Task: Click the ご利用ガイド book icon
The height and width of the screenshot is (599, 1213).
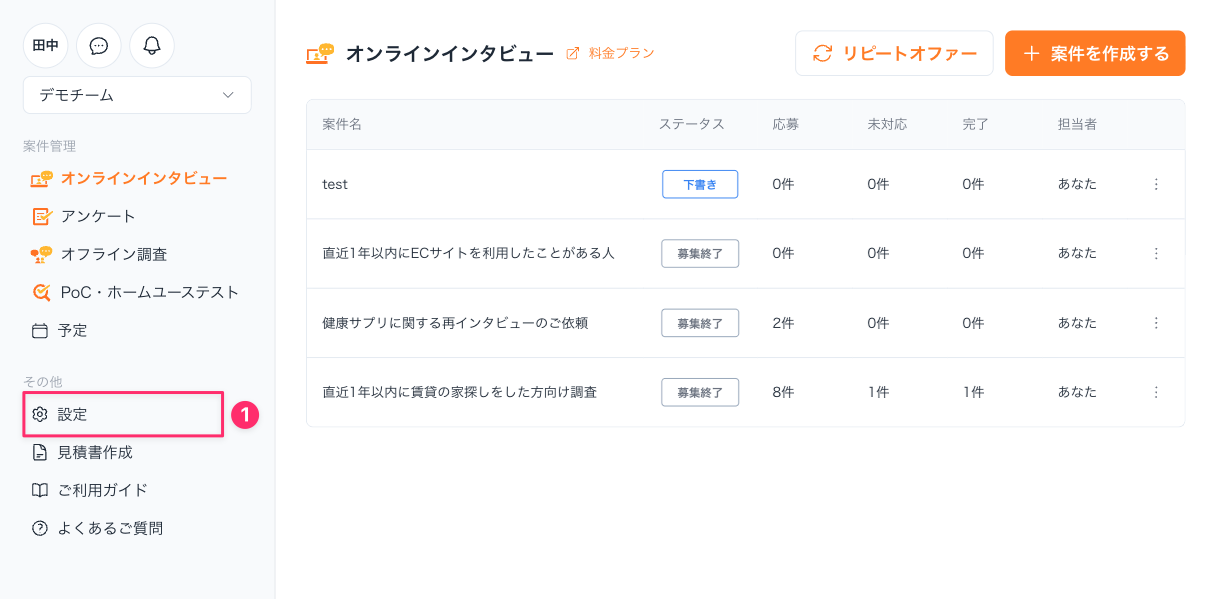Action: click(40, 490)
